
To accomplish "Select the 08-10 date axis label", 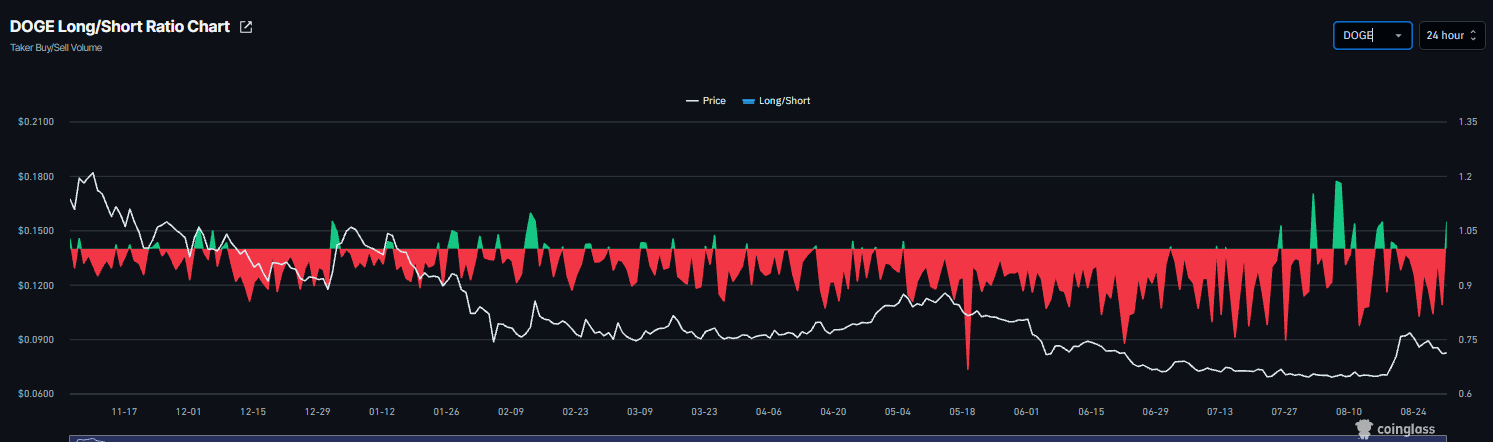I will (1349, 411).
